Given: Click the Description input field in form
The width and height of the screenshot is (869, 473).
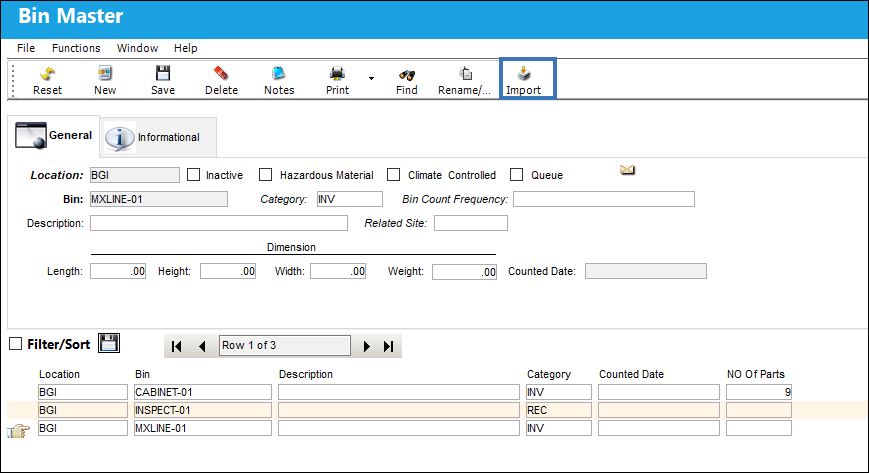Looking at the screenshot, I should pos(219,223).
